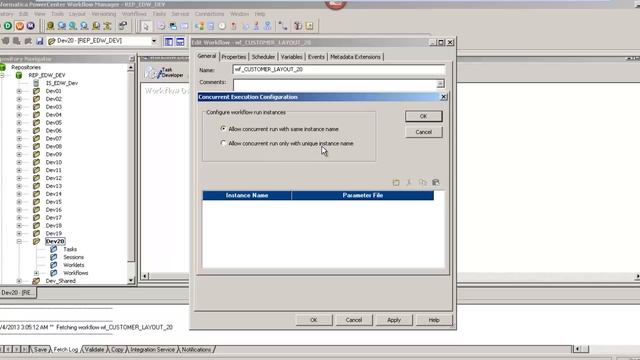The width and height of the screenshot is (640, 360).
Task: Click the Parameter File column header
Action: pos(363,196)
